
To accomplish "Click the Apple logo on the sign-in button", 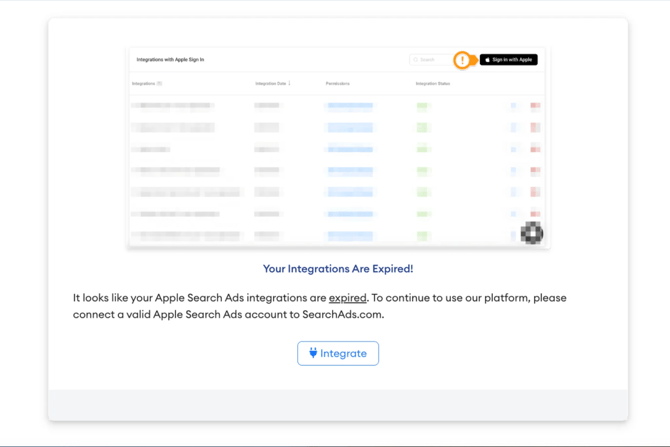I will pyautogui.click(x=488, y=60).
